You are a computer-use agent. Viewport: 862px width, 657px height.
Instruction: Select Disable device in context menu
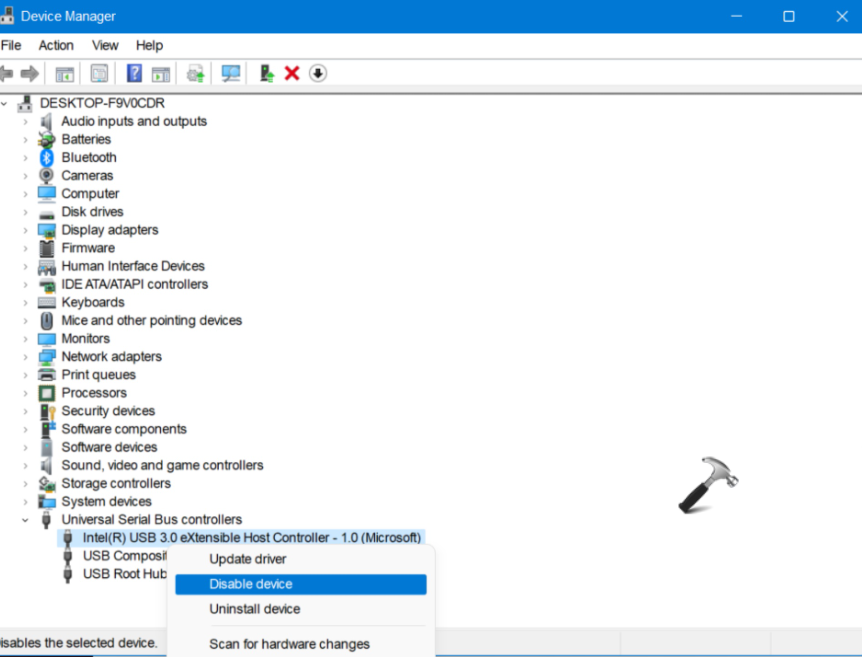301,584
